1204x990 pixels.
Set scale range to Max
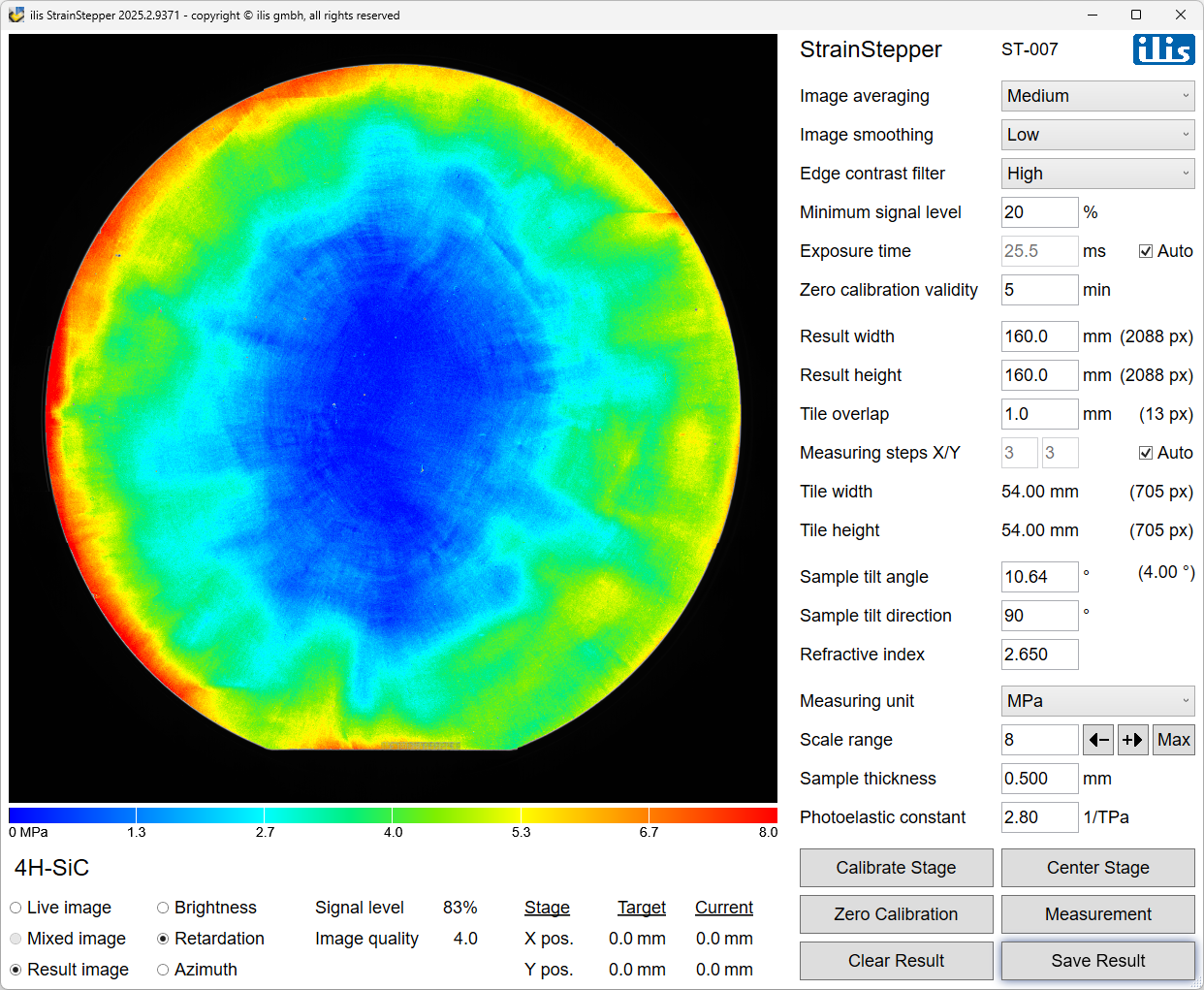1173,740
